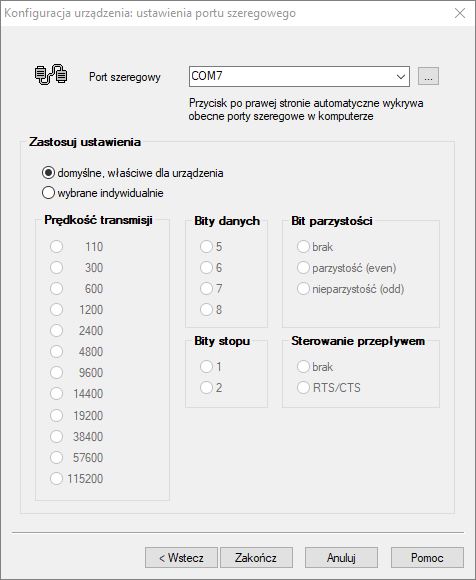Viewport: 476px width, 580px height.
Task: Open the COM7 serial port dropdown
Action: (401, 77)
